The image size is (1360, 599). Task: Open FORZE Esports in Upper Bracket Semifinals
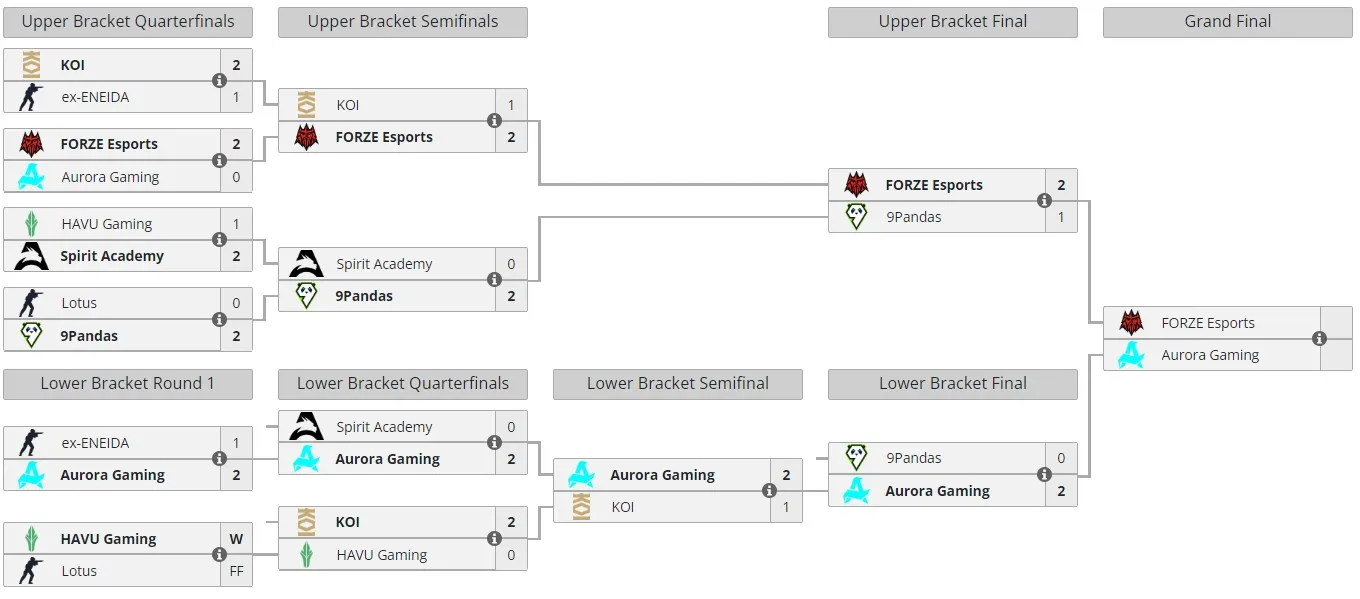(384, 137)
